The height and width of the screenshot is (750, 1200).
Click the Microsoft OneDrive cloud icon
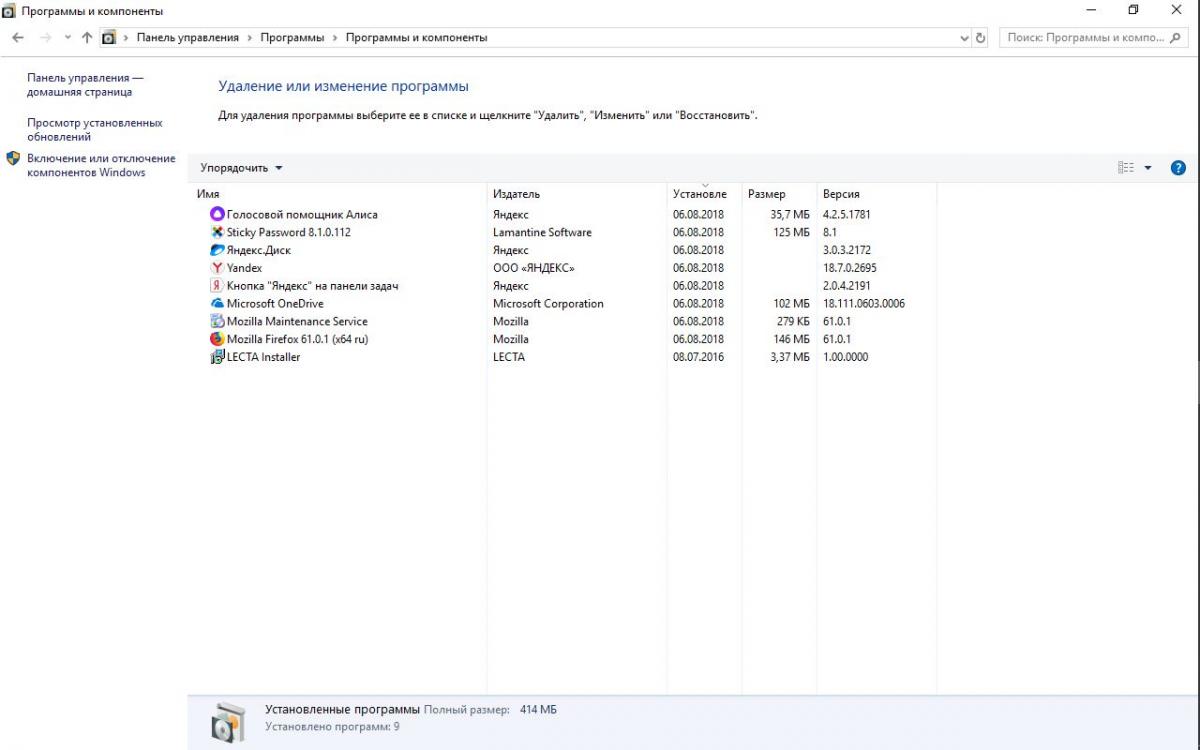coord(217,304)
